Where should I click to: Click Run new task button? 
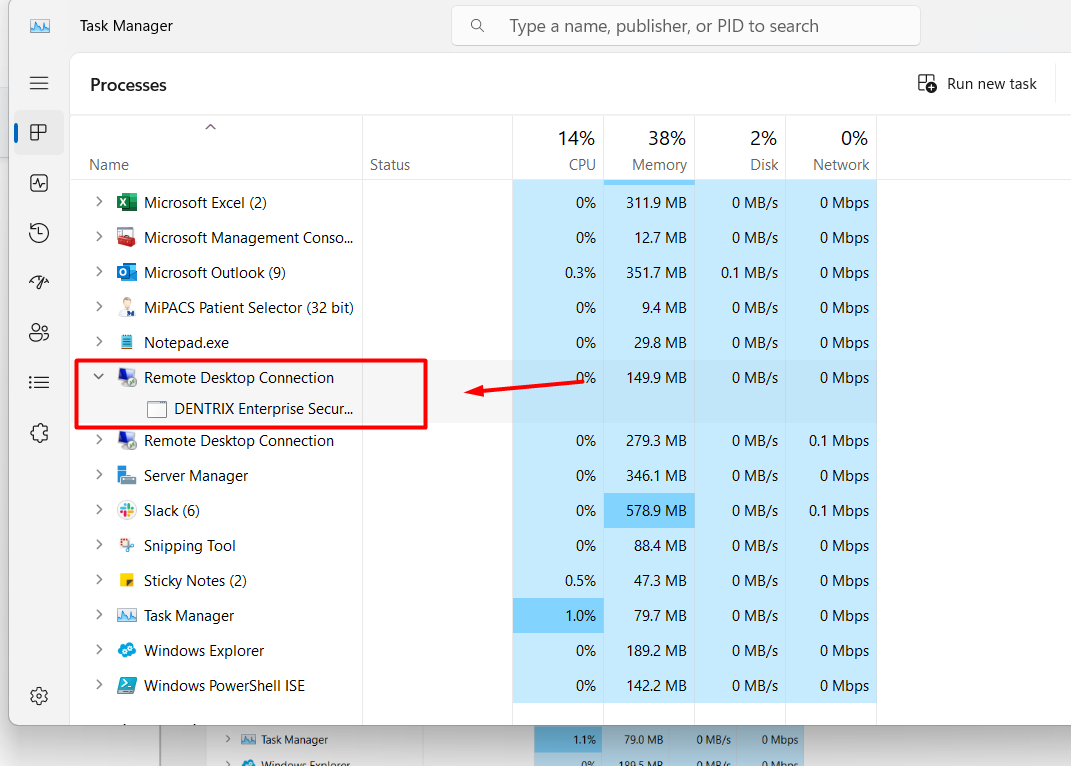click(x=977, y=84)
